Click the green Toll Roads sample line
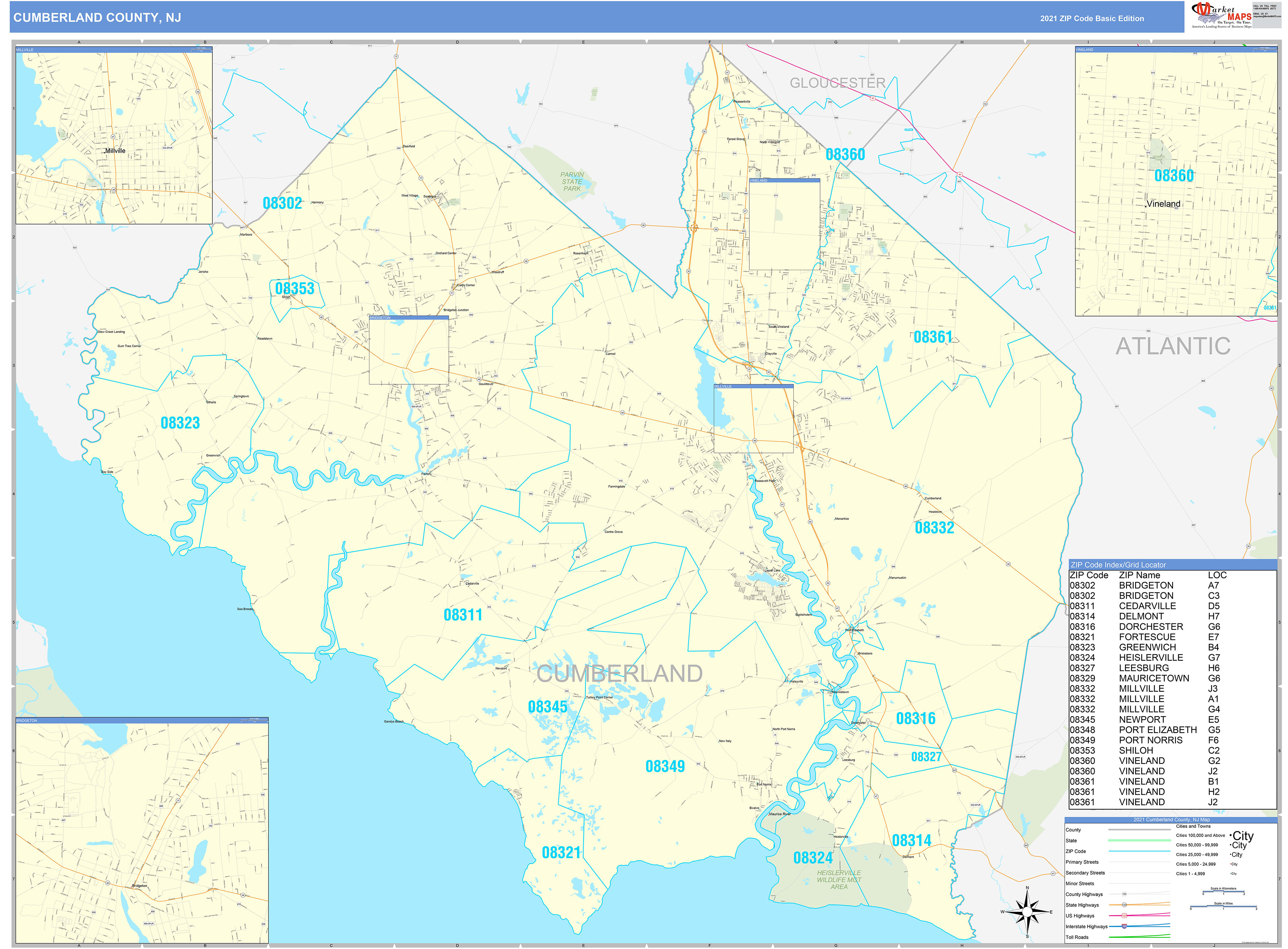1288x949 pixels. tap(1139, 937)
